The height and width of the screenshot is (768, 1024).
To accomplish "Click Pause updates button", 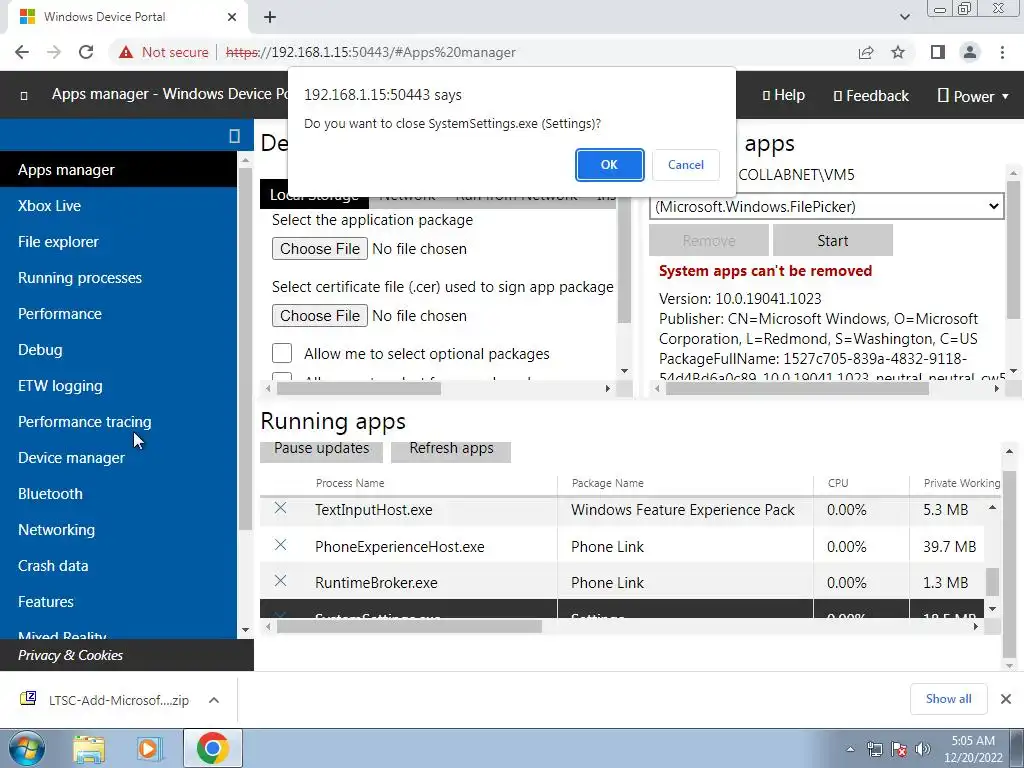I will point(321,450).
